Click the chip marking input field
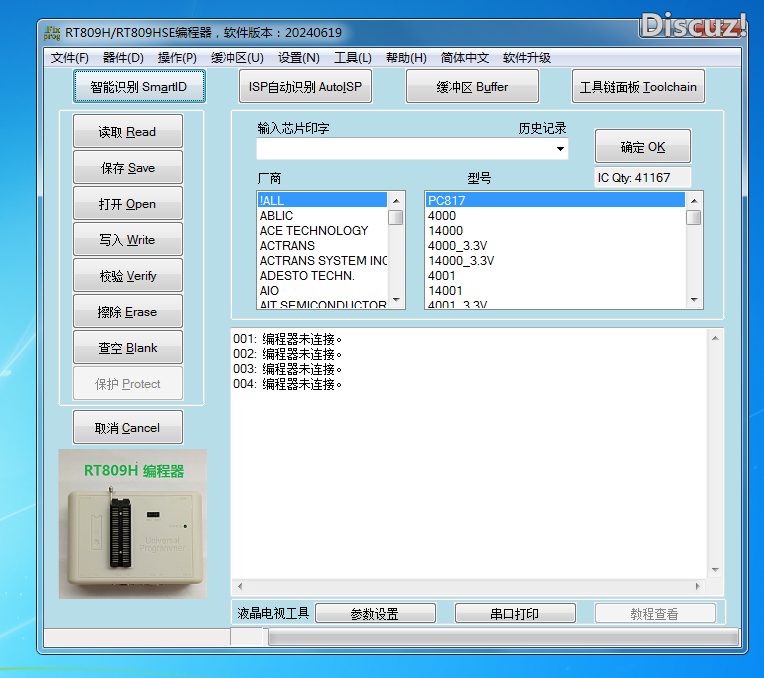The width and height of the screenshot is (764, 678). tap(404, 150)
